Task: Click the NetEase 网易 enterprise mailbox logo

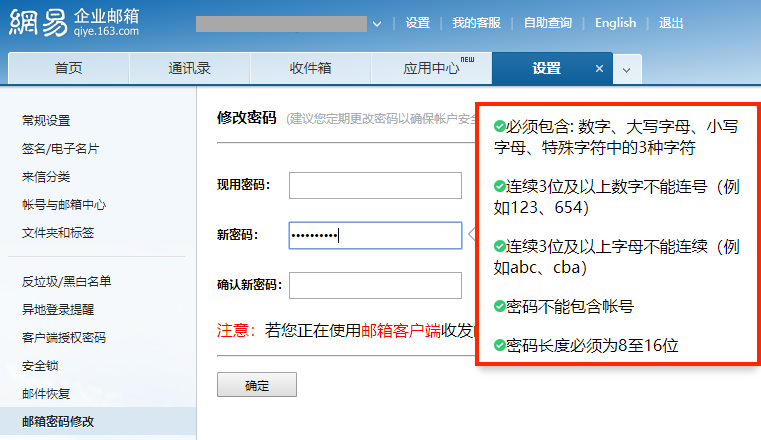Action: [x=74, y=23]
